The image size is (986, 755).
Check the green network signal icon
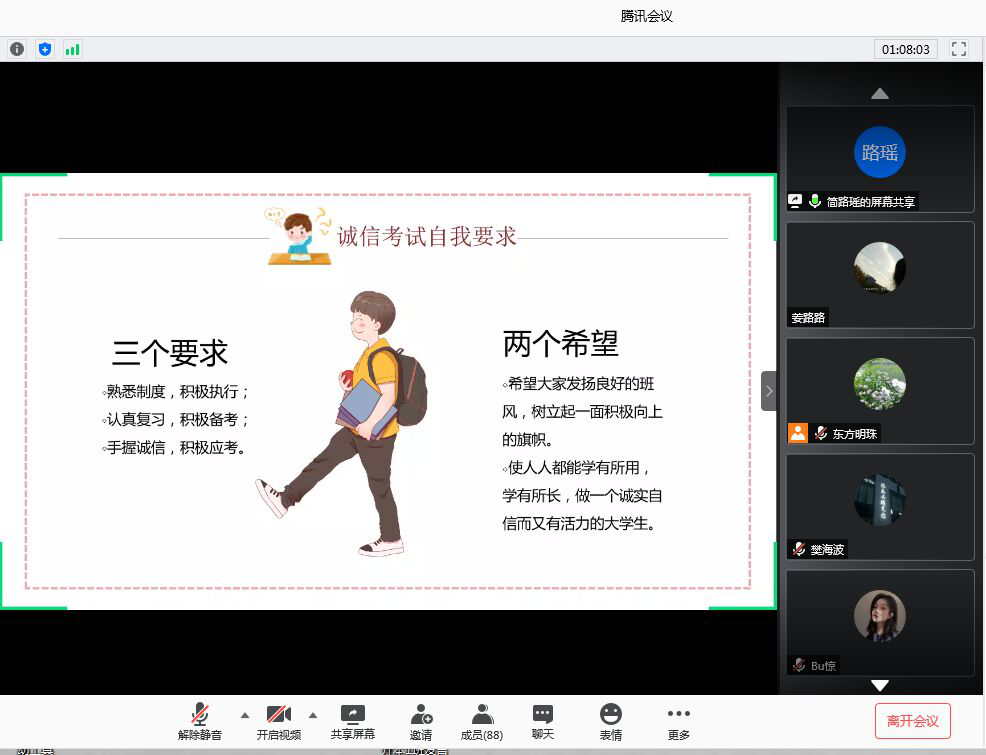(72, 49)
